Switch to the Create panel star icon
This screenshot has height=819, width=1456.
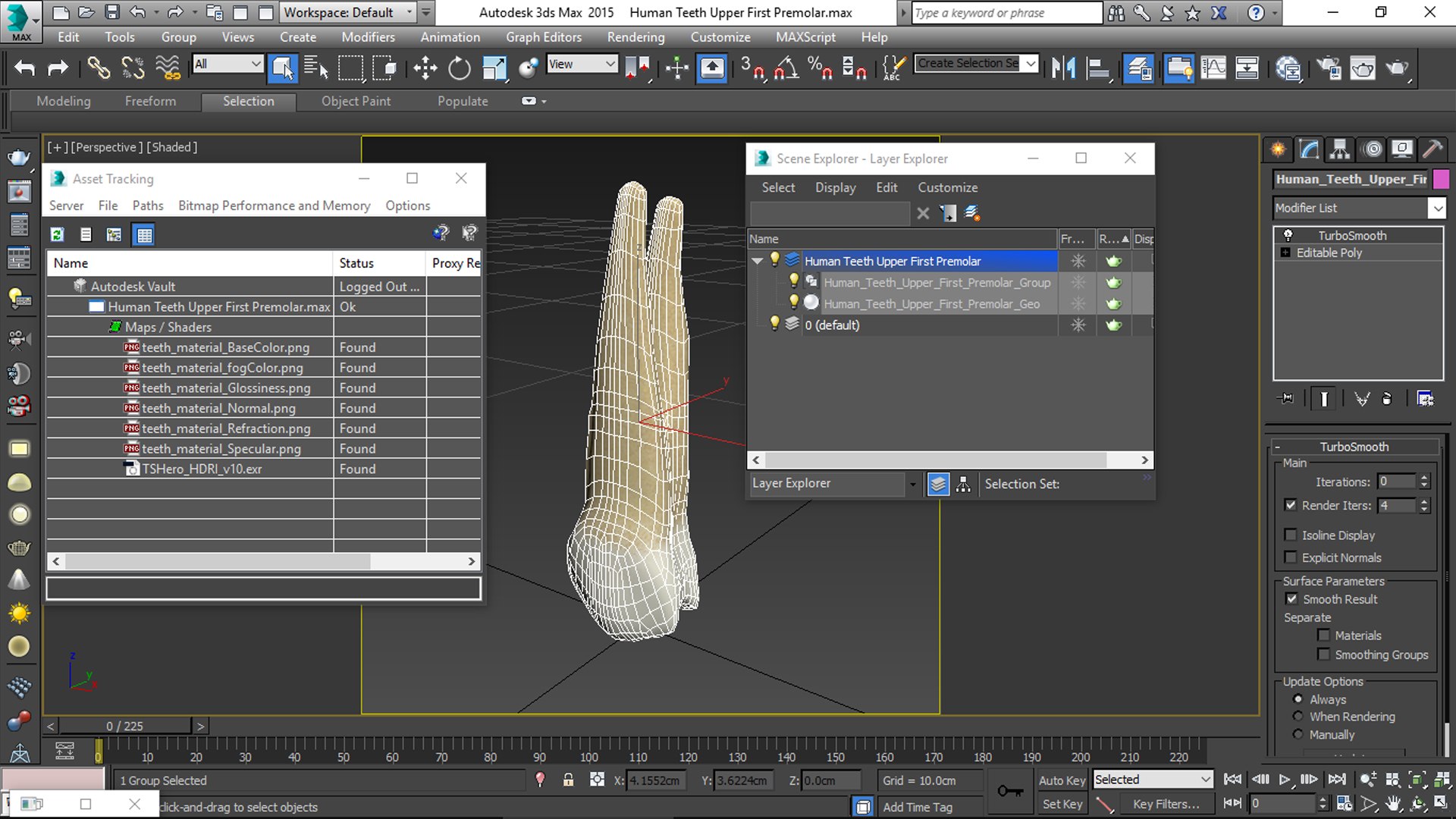pos(1279,149)
